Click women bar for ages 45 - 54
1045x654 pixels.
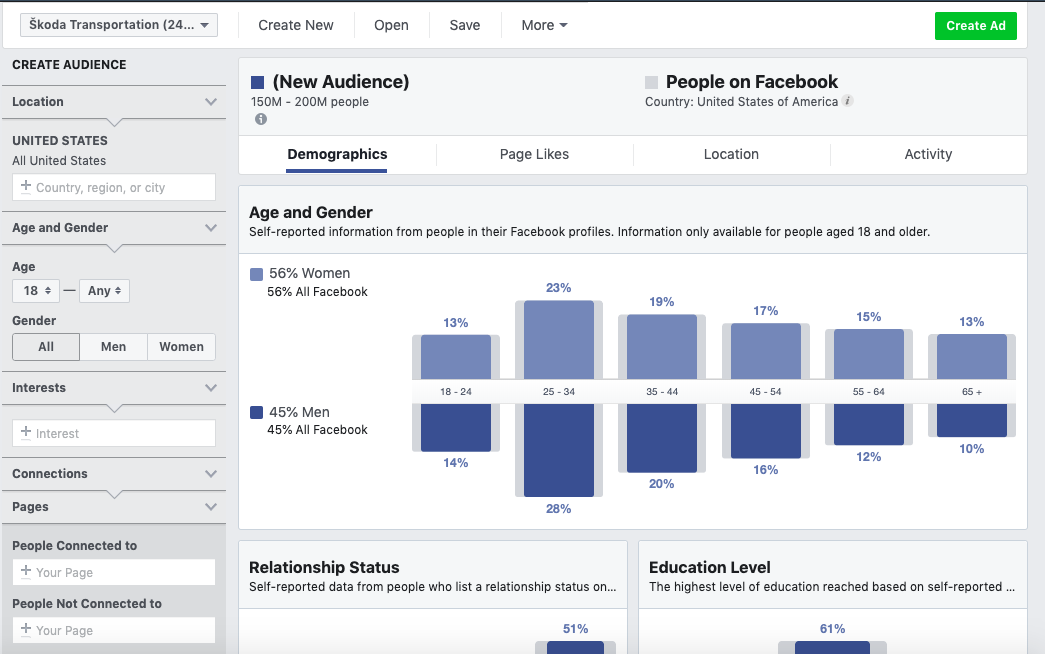766,351
